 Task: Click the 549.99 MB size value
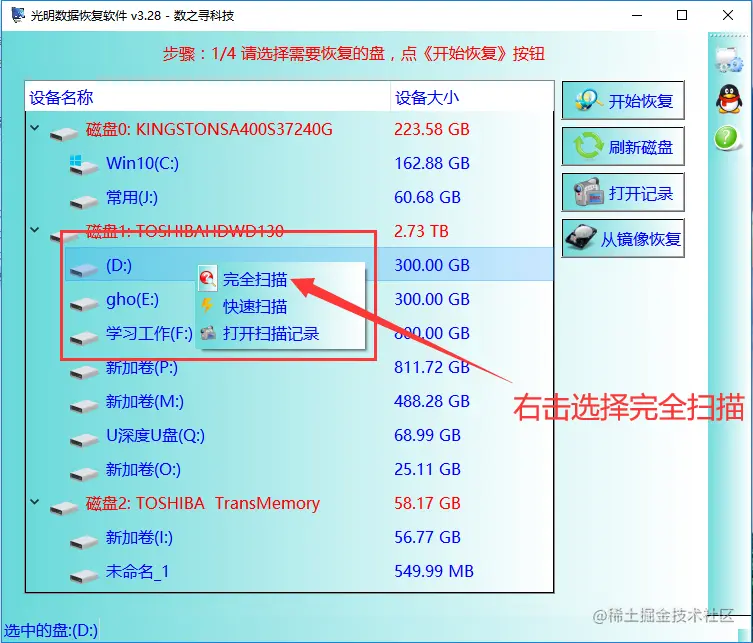[434, 571]
